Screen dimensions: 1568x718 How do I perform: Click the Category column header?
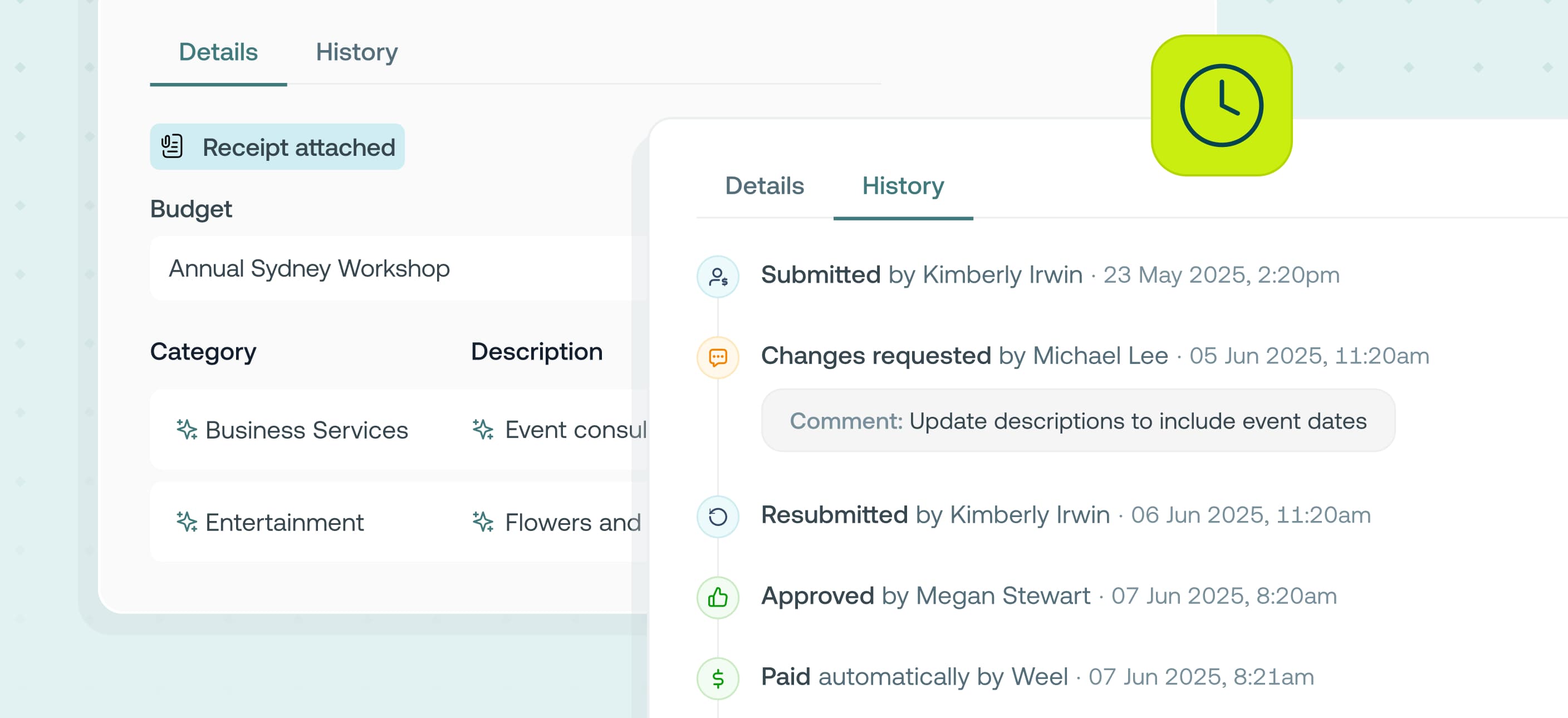point(203,352)
